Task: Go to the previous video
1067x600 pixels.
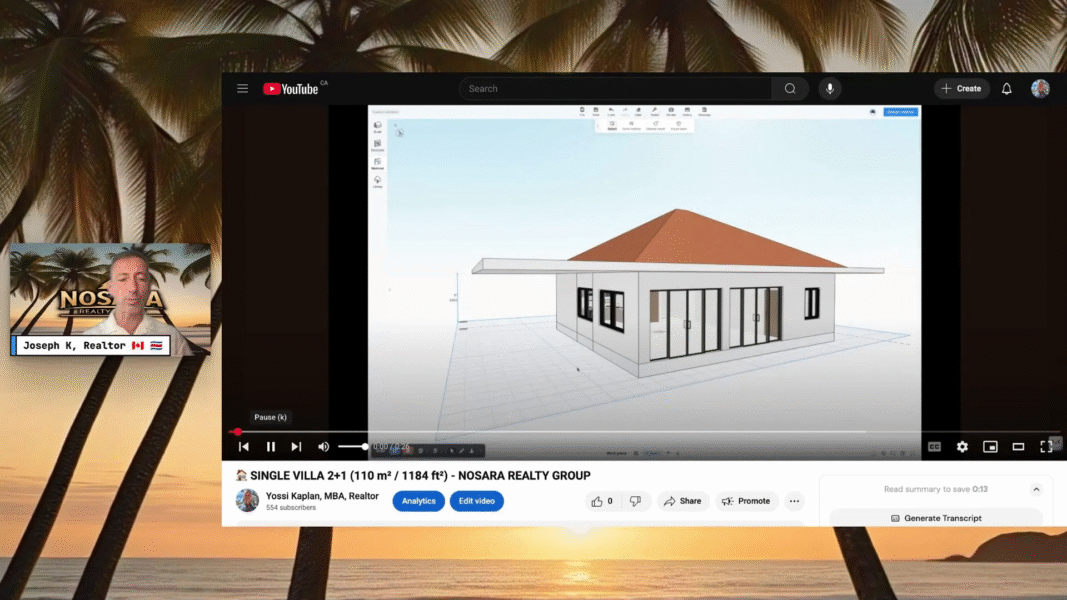Action: point(243,447)
